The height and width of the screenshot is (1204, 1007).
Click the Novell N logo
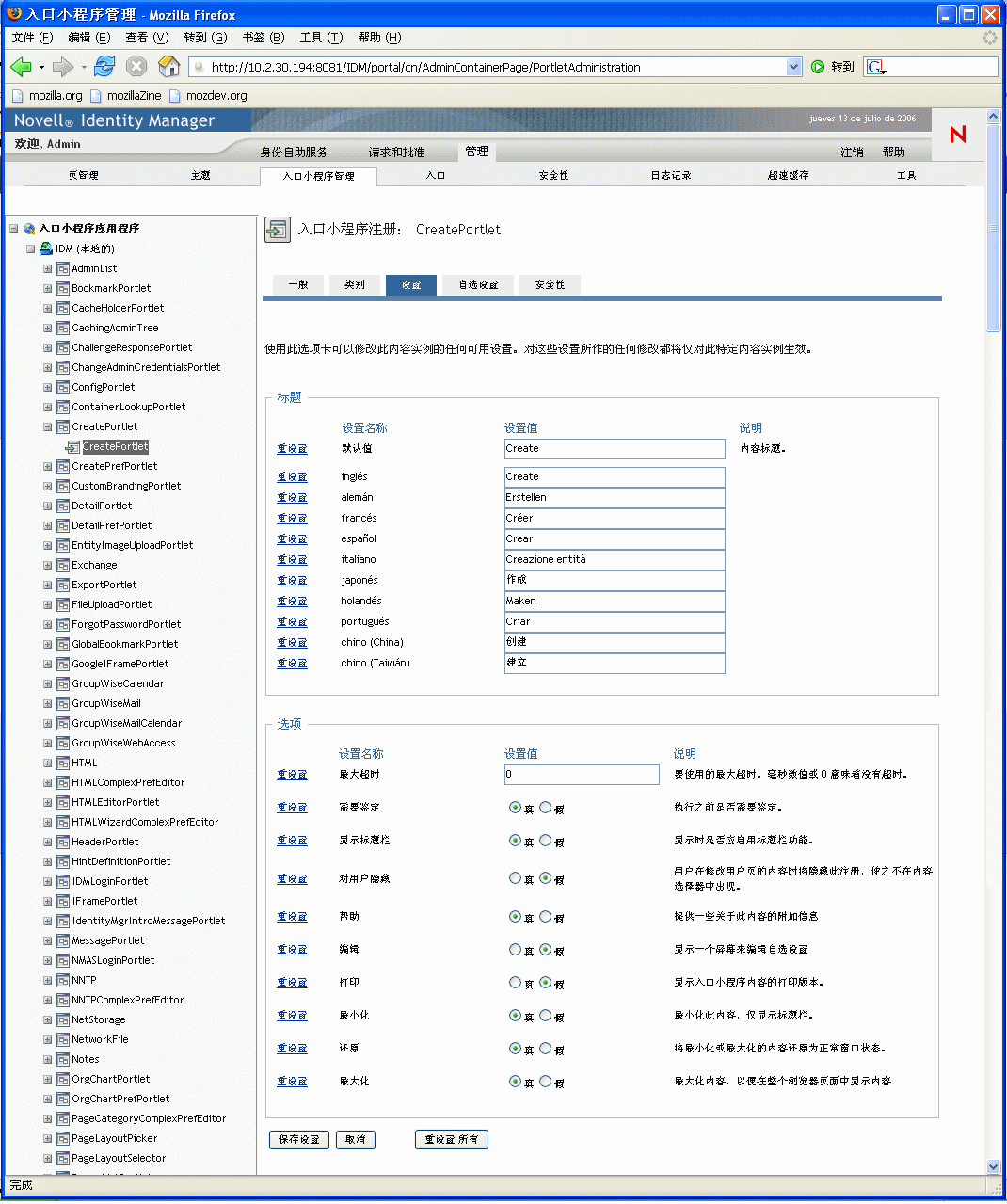point(958,135)
